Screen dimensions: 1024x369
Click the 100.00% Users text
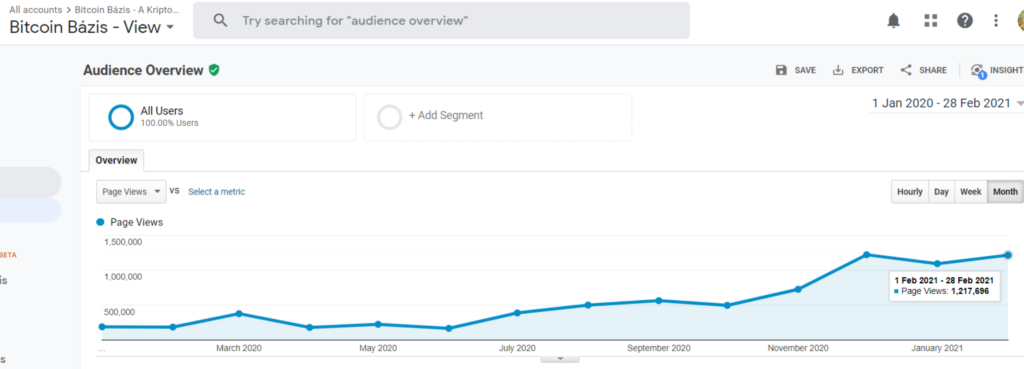point(169,123)
